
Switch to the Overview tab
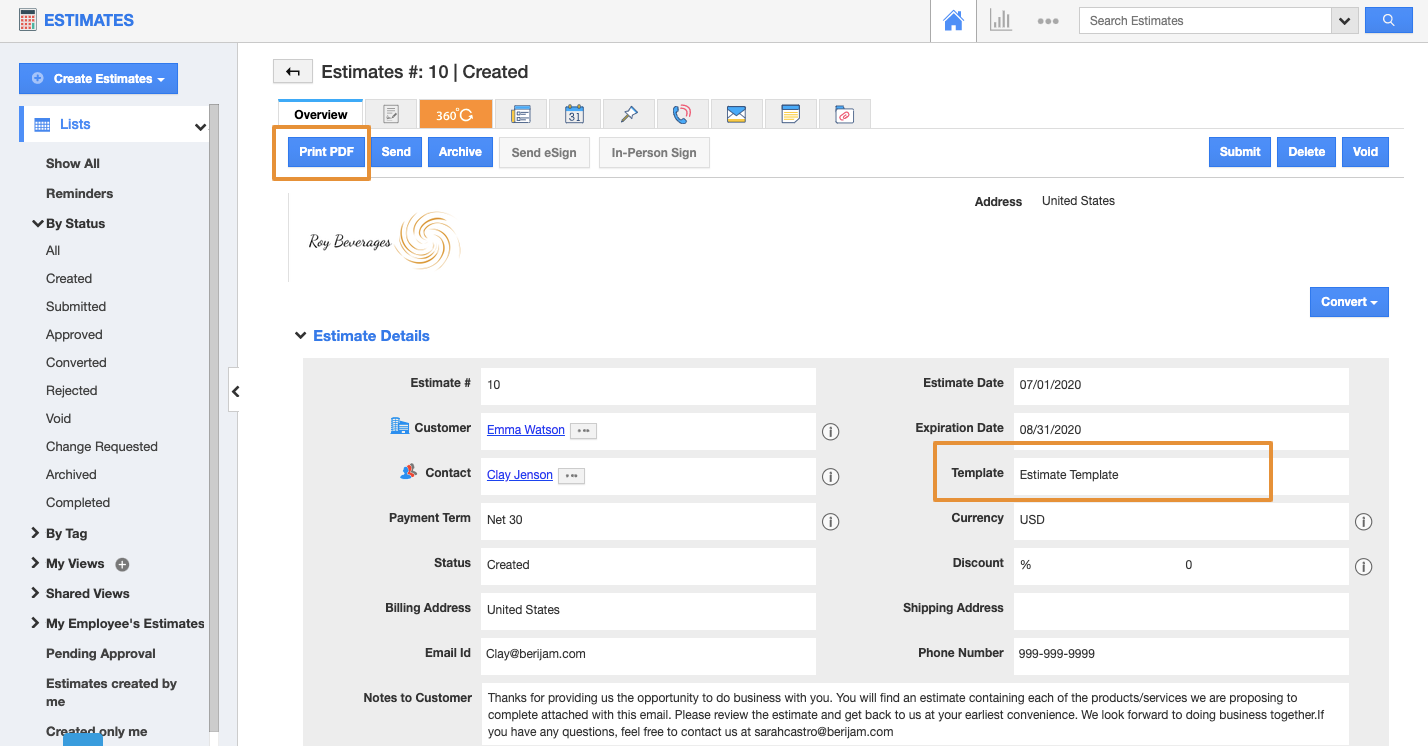[x=320, y=115]
